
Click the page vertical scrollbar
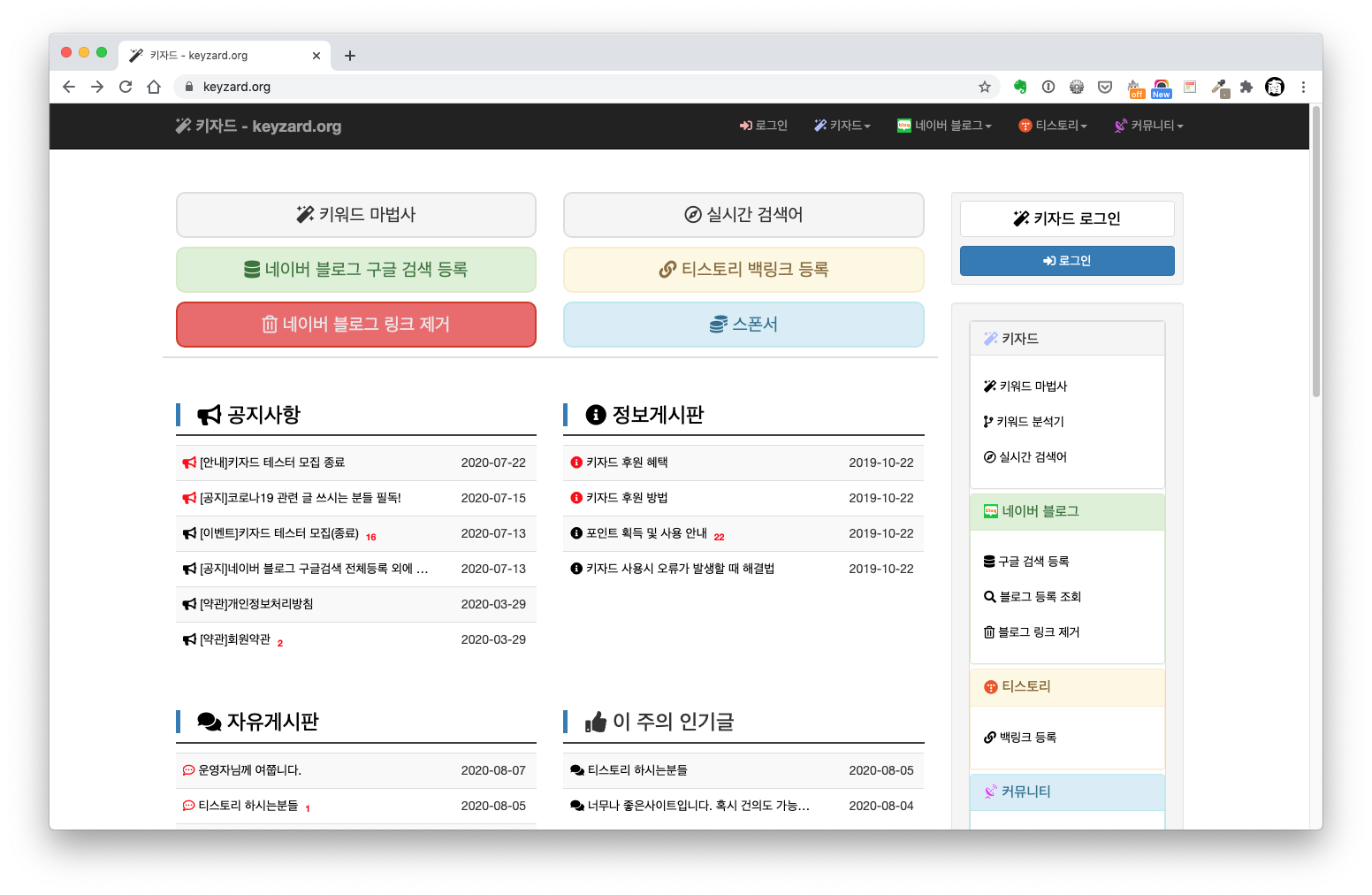[1316, 252]
